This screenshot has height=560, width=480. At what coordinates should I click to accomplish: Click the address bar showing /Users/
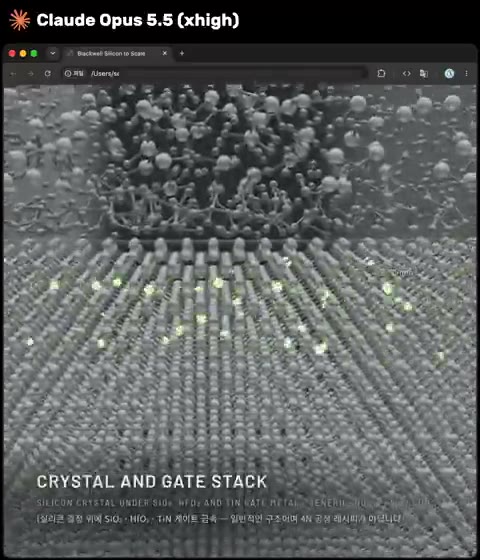tap(214, 74)
